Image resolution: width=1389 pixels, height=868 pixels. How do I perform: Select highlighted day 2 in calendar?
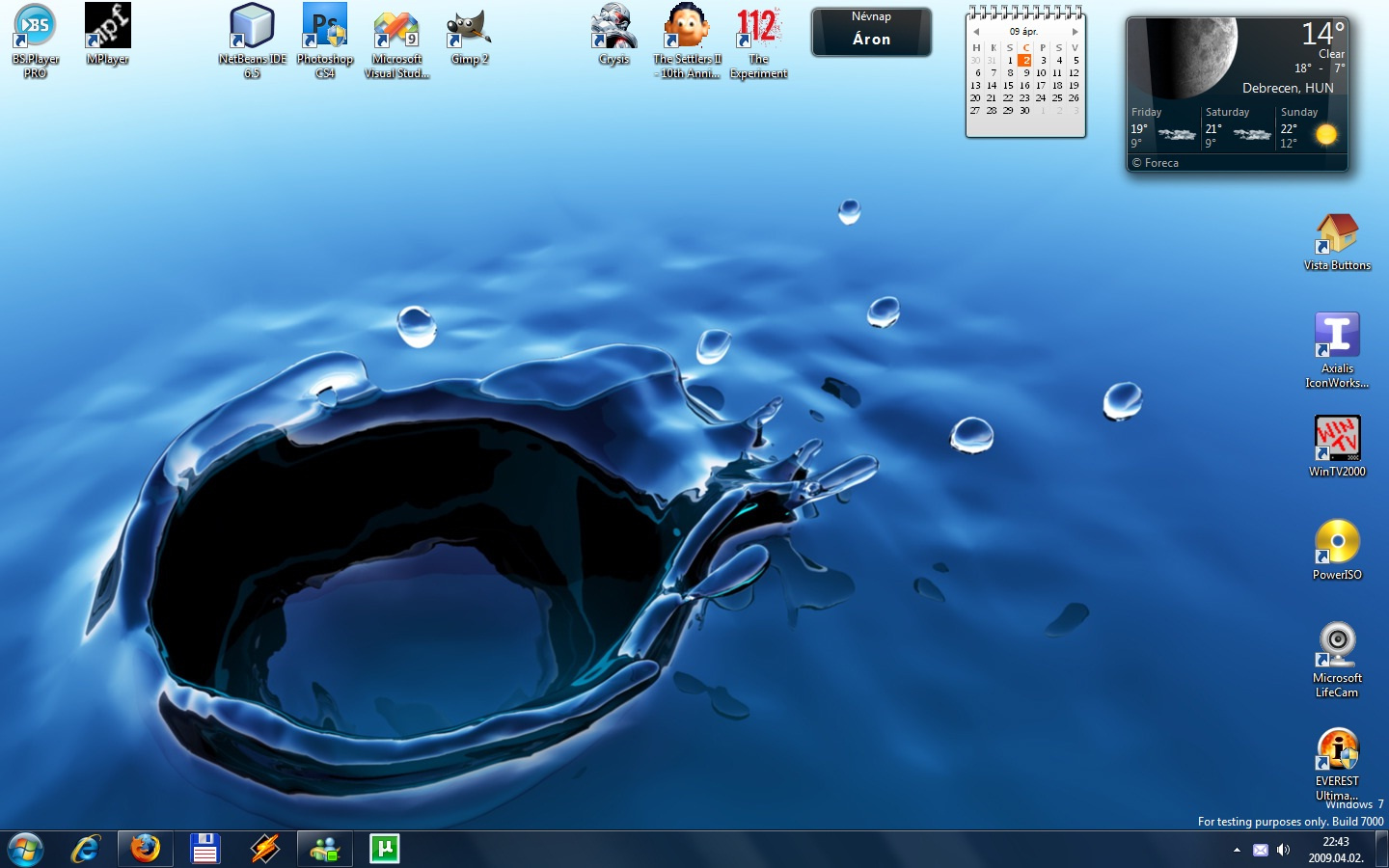(1025, 60)
